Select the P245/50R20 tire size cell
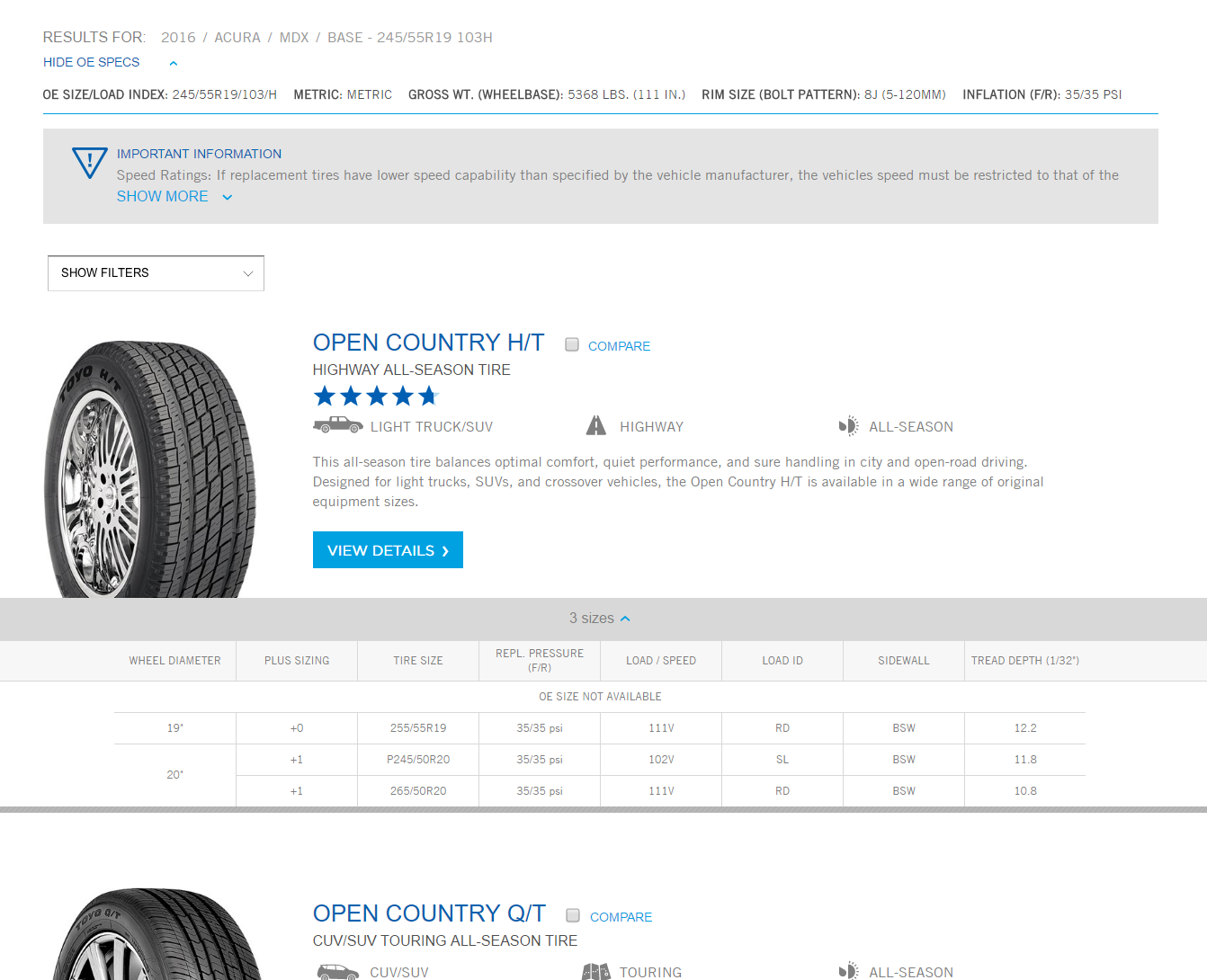The image size is (1207, 980). point(418,760)
